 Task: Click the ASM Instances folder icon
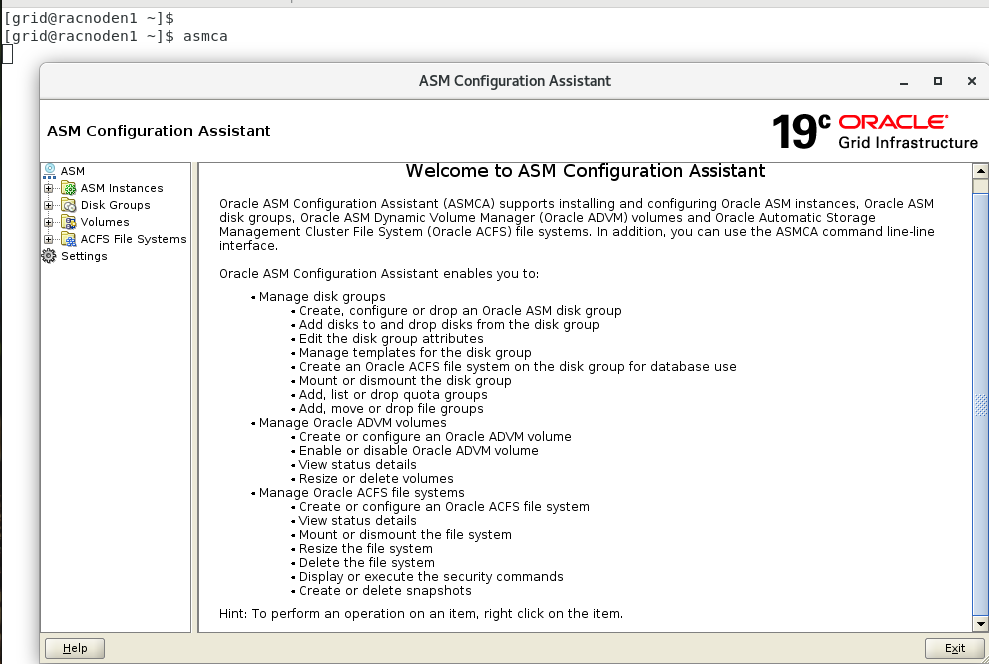pos(69,188)
